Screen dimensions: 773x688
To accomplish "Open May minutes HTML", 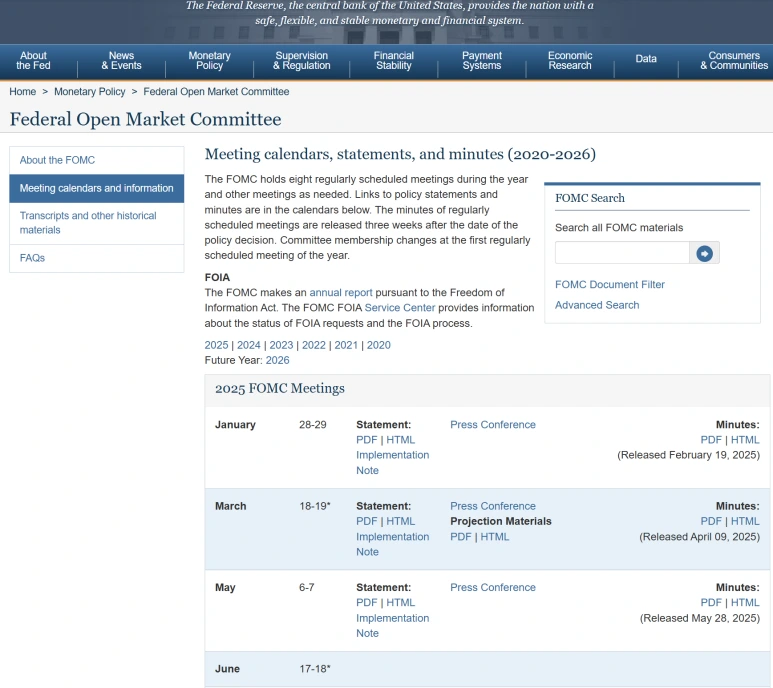I will coord(745,602).
